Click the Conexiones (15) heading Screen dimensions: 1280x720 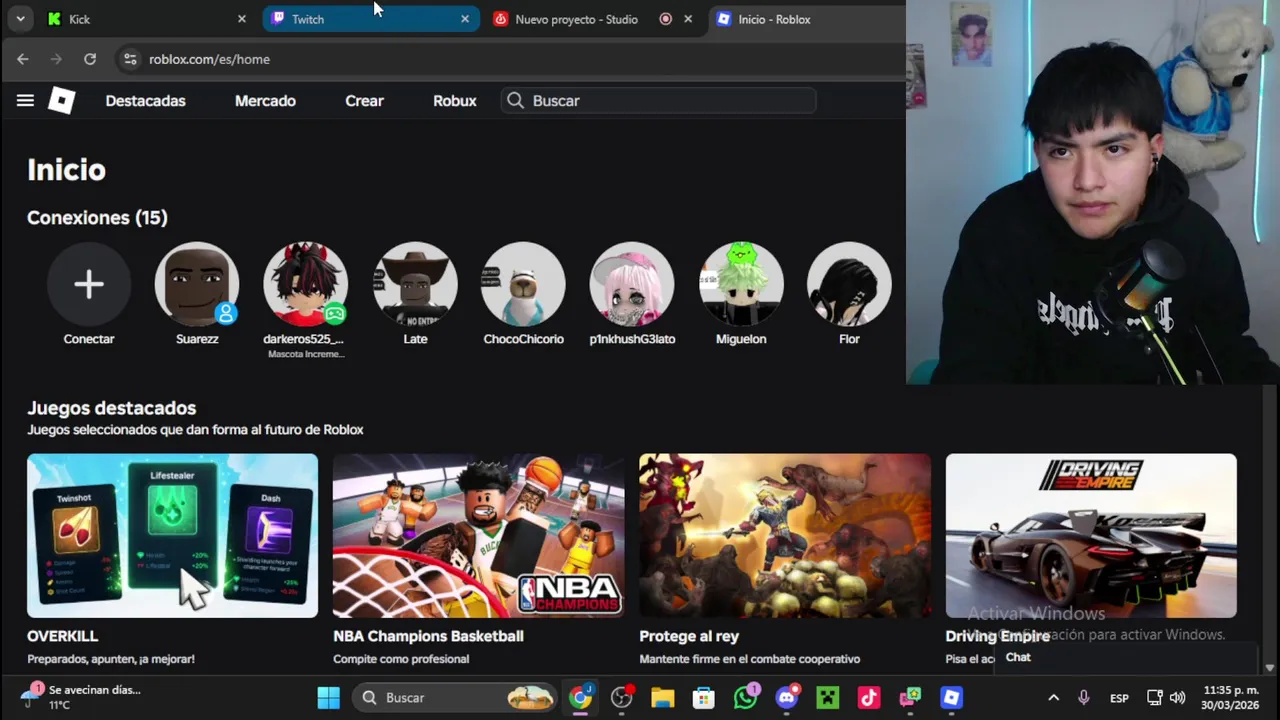click(97, 218)
